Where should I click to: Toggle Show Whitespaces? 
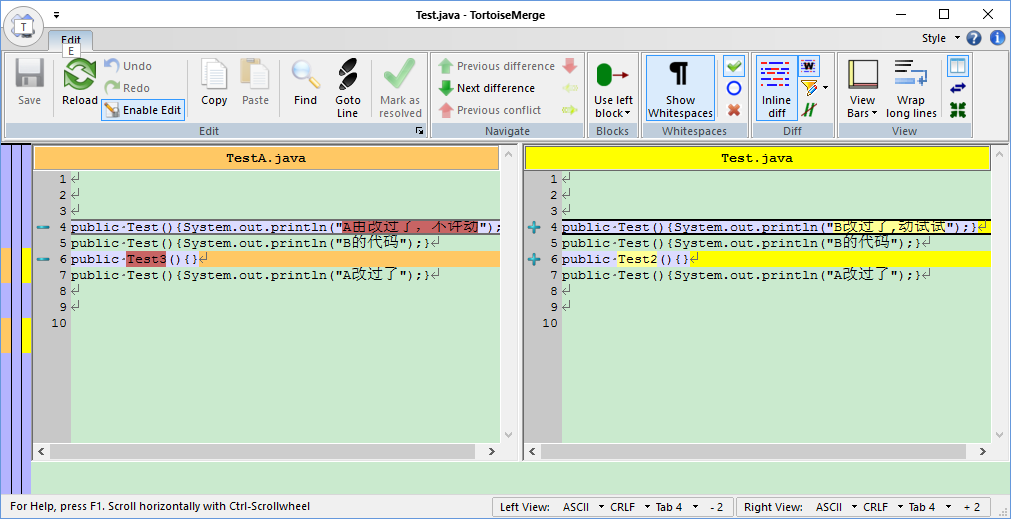click(x=680, y=88)
